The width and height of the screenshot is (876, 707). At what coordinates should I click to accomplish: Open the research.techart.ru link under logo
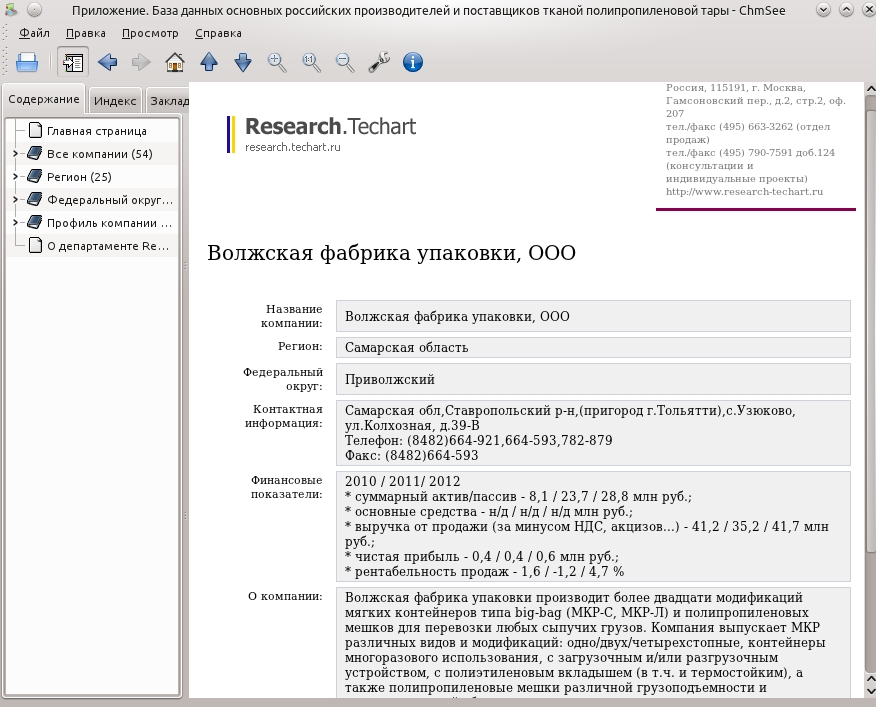pyautogui.click(x=293, y=147)
